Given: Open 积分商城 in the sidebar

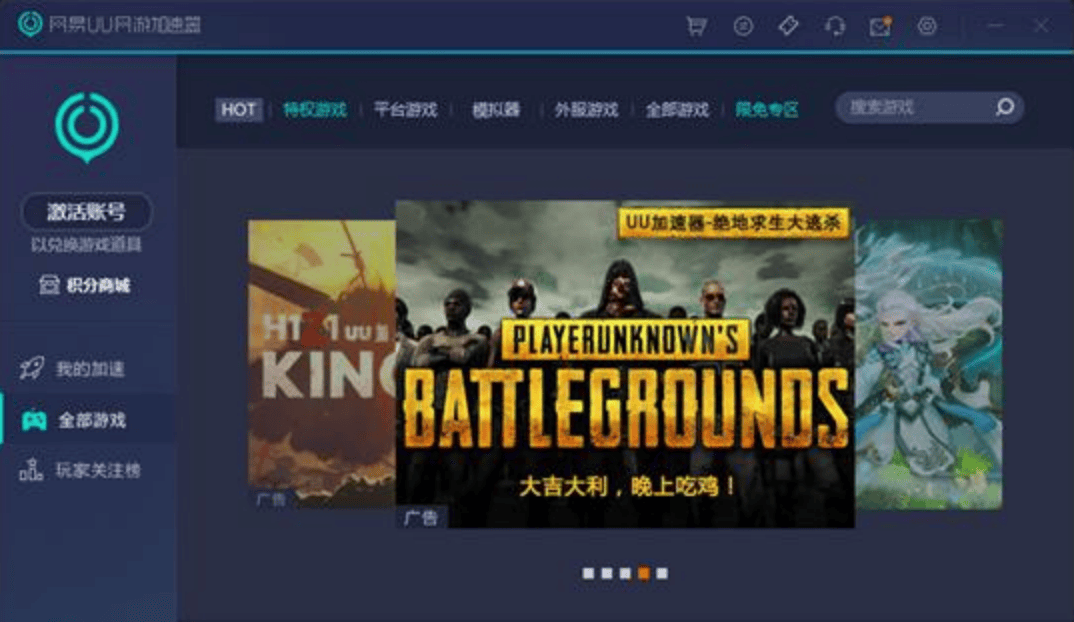Looking at the screenshot, I should 86,285.
